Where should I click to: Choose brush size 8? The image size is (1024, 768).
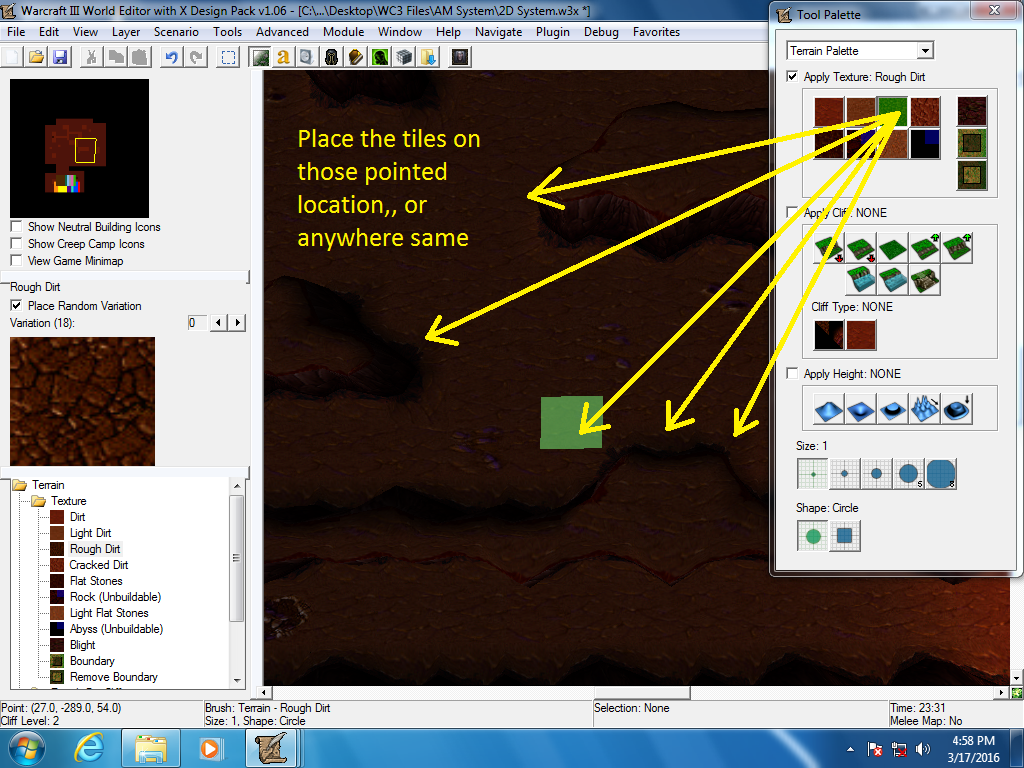point(941,474)
